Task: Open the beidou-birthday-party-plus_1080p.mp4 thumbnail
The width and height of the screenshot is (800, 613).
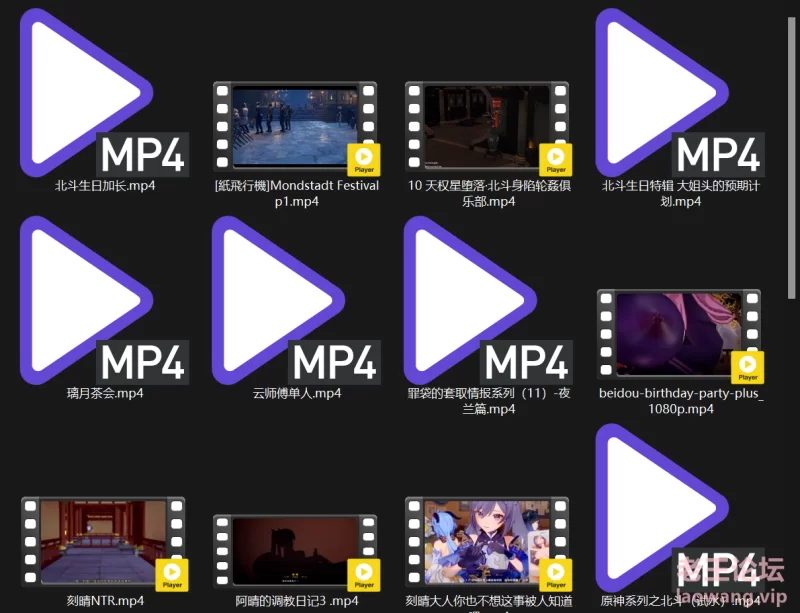Action: pyautogui.click(x=680, y=334)
